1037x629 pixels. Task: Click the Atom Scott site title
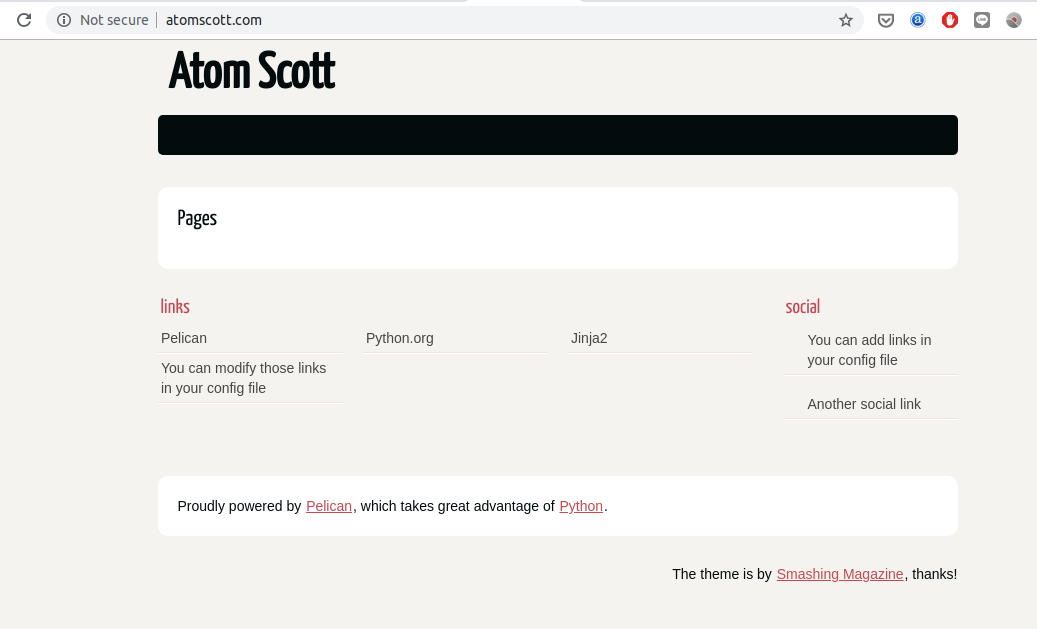252,71
